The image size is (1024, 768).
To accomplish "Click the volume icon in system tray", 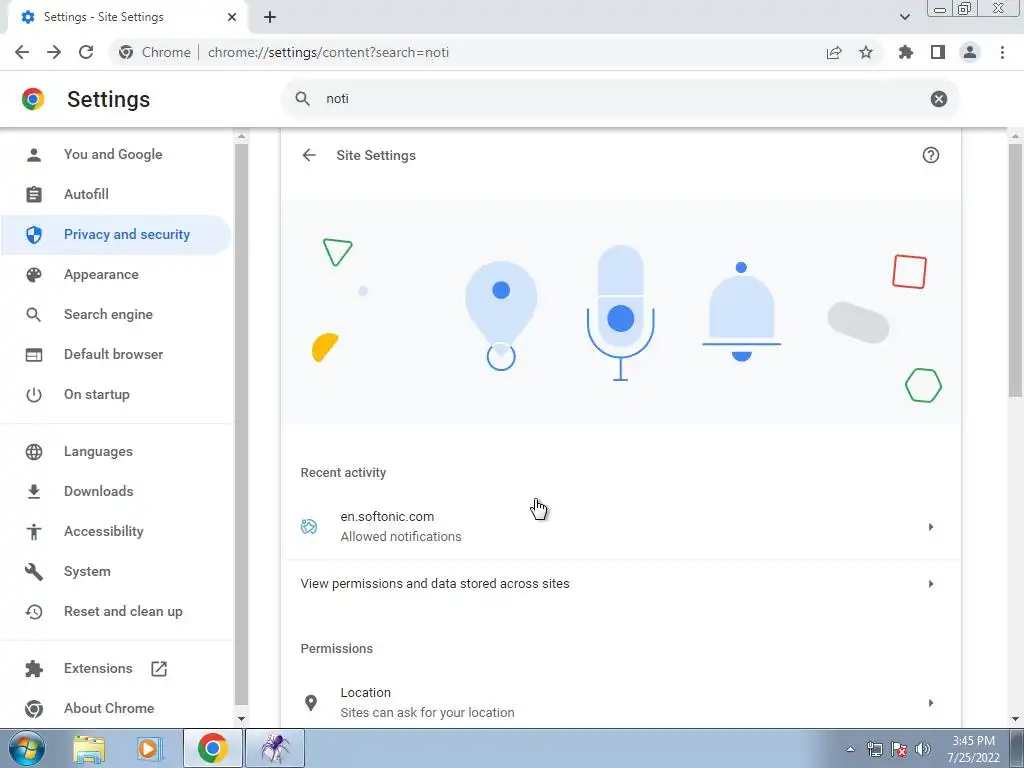I will pos(923,749).
